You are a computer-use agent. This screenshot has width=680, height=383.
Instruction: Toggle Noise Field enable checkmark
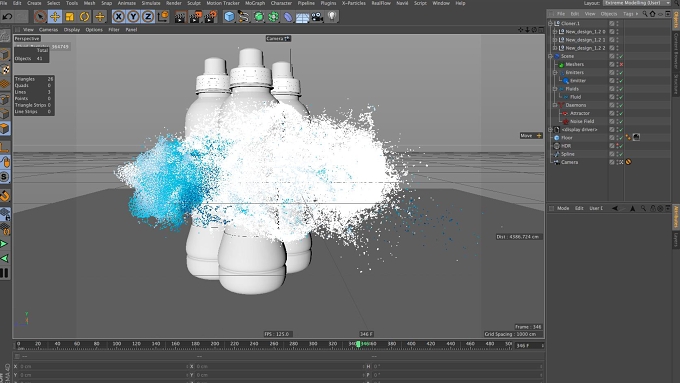(621, 121)
